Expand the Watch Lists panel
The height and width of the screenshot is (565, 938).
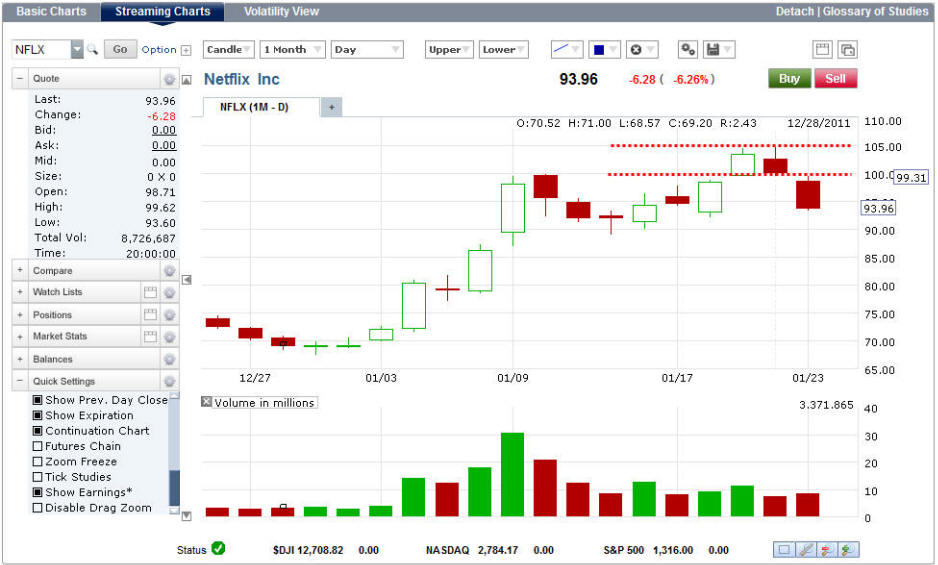[20, 292]
